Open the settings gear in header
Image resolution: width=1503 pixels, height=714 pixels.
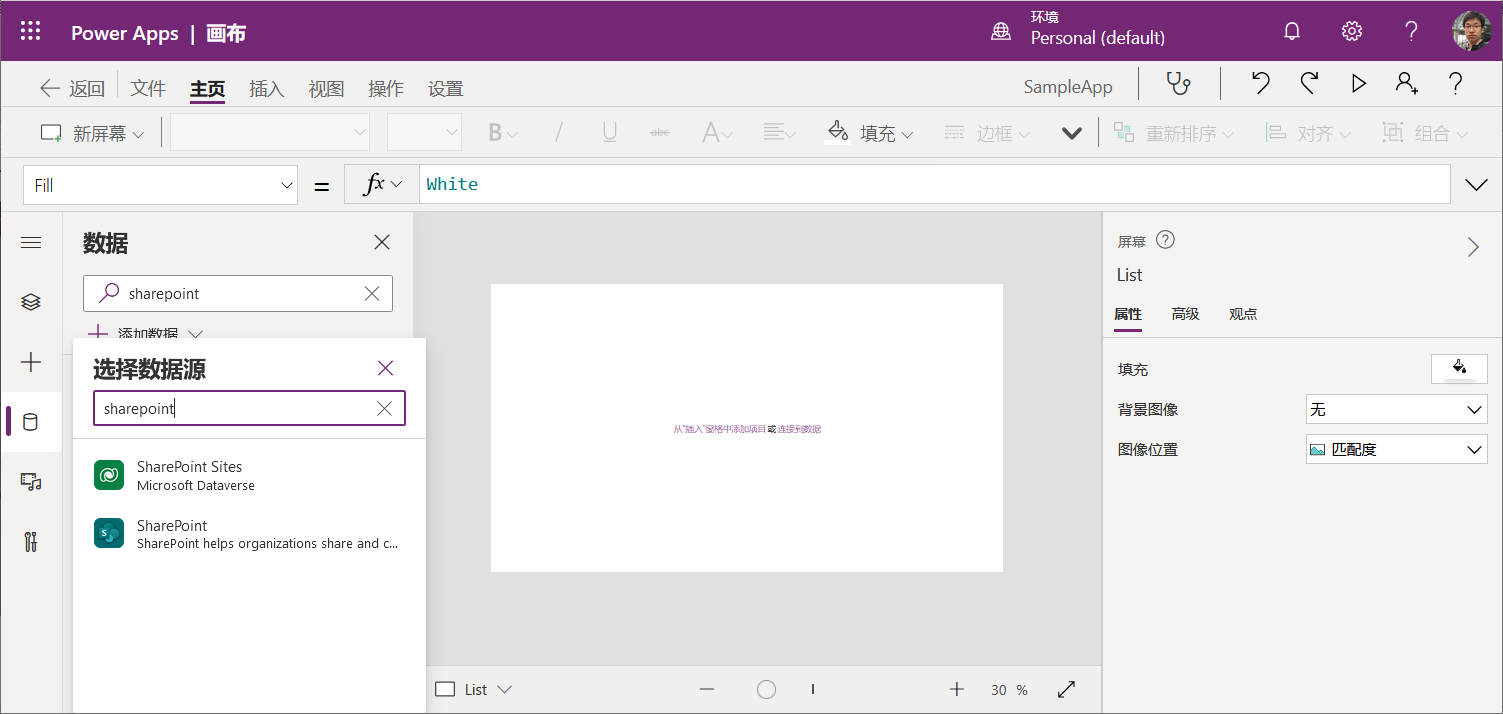tap(1352, 32)
